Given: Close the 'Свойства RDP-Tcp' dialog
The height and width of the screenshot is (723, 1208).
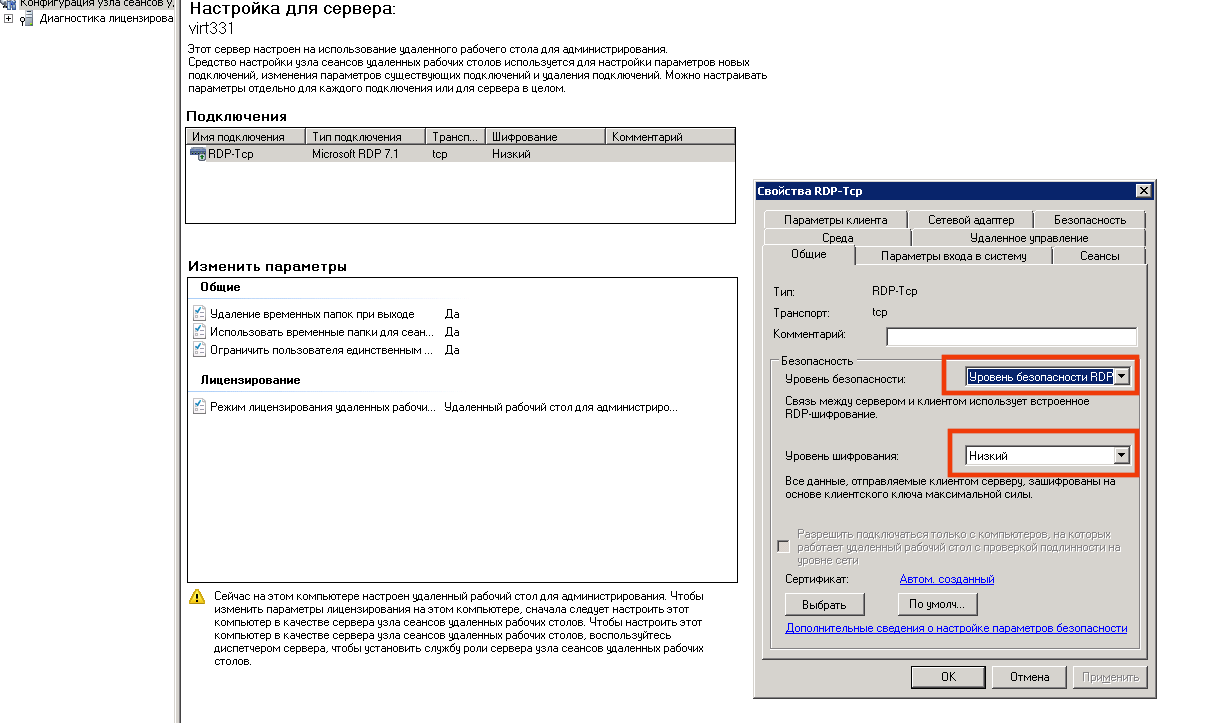Looking at the screenshot, I should pyautogui.click(x=1143, y=191).
